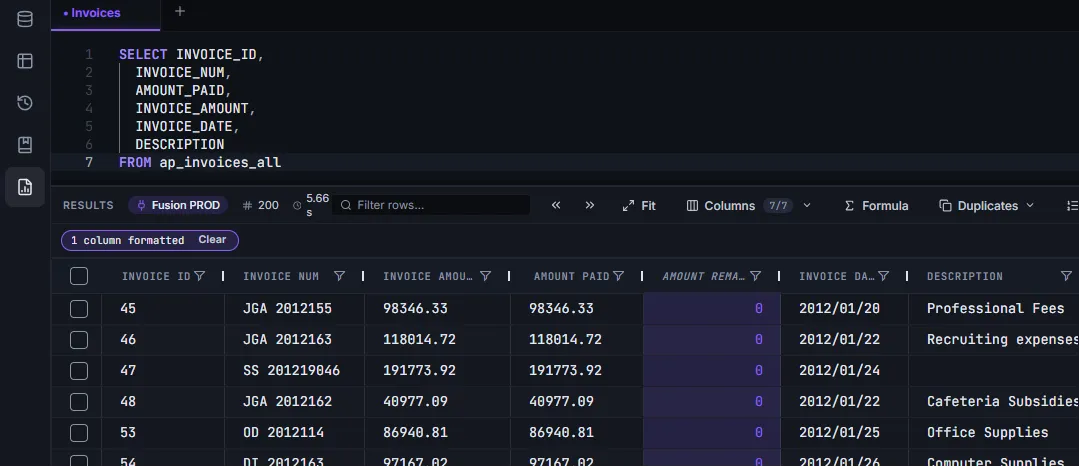Filter the INVOICE NUM column

click(x=339, y=276)
